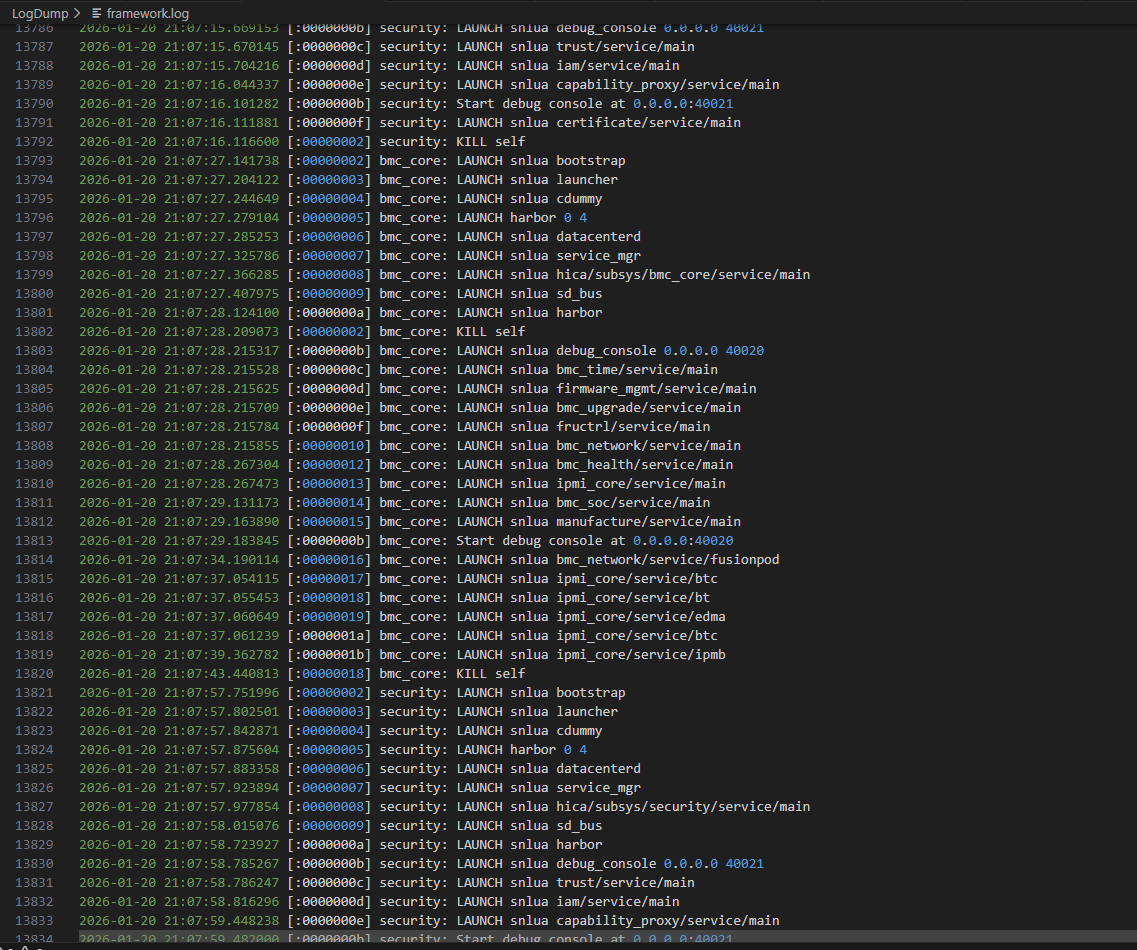Screen dimensions: 1137x950
Task: Click the timestamp on line 13814
Action: (179, 560)
